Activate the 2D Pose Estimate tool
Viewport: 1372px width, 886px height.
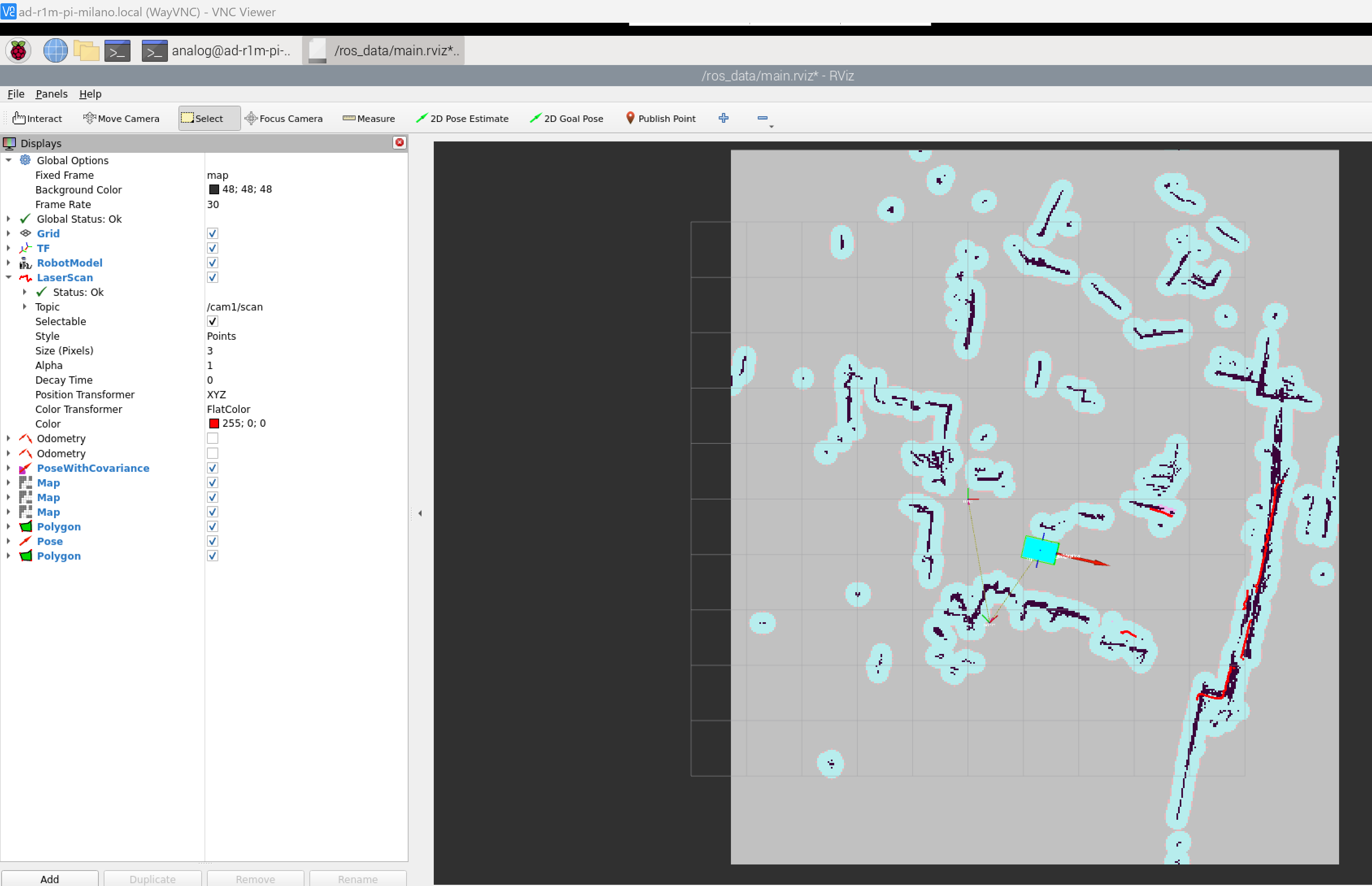(462, 119)
